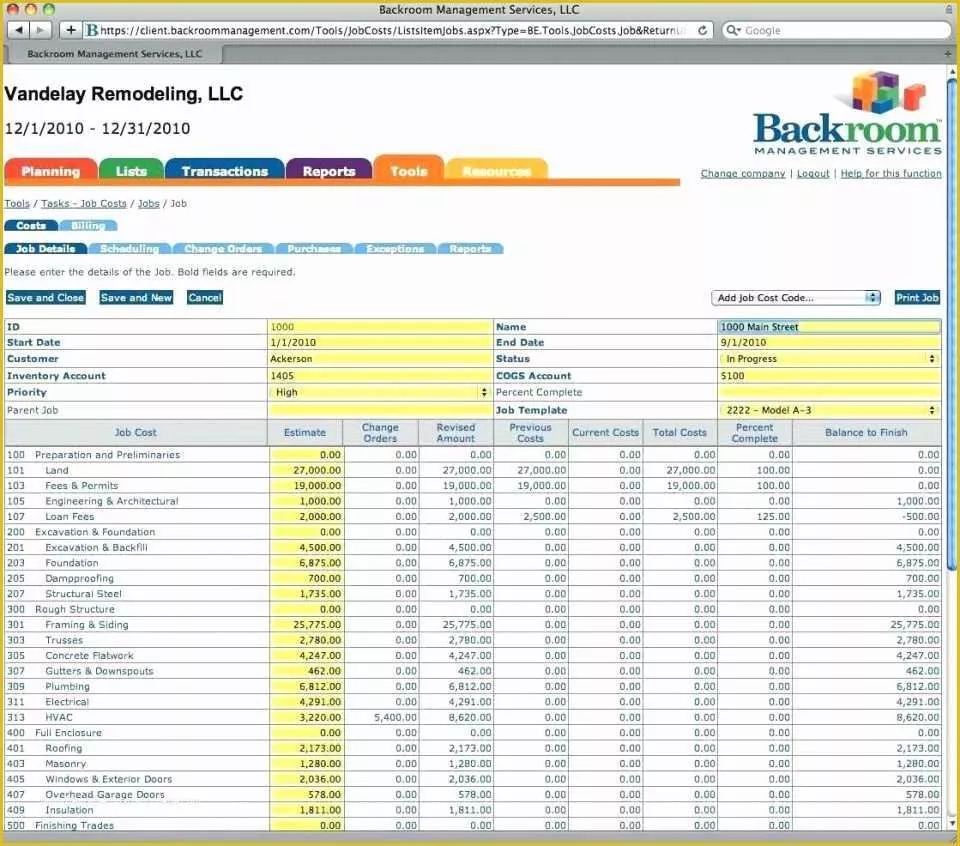Open the Transactions tab
The width and height of the screenshot is (960, 846).
coord(225,171)
